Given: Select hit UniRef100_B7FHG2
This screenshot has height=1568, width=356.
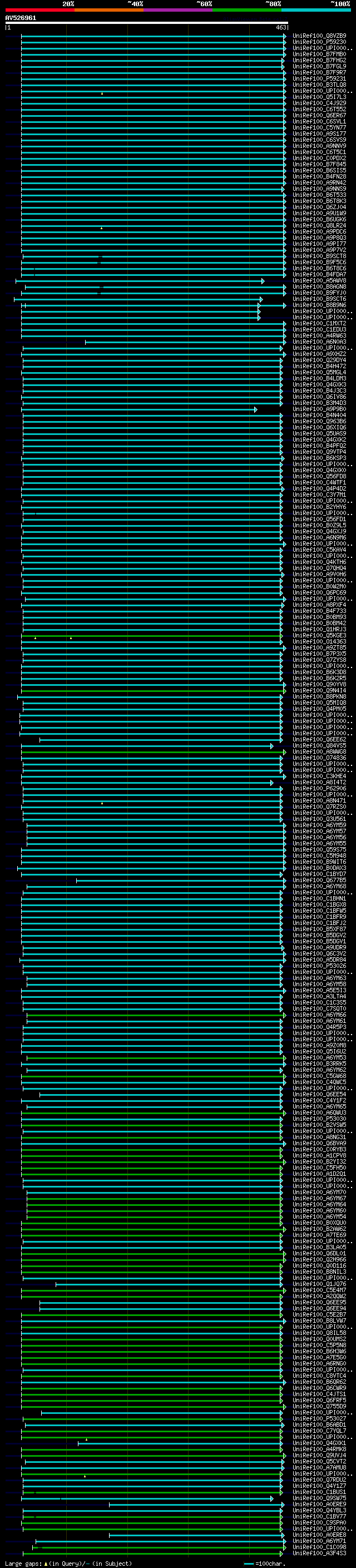Looking at the screenshot, I should (319, 60).
